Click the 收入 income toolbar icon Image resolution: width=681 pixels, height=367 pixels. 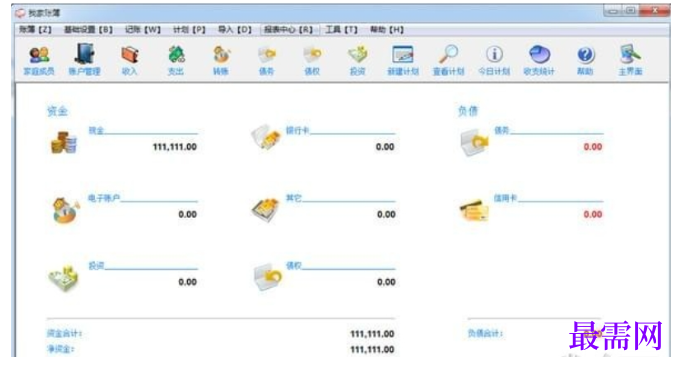[129, 60]
